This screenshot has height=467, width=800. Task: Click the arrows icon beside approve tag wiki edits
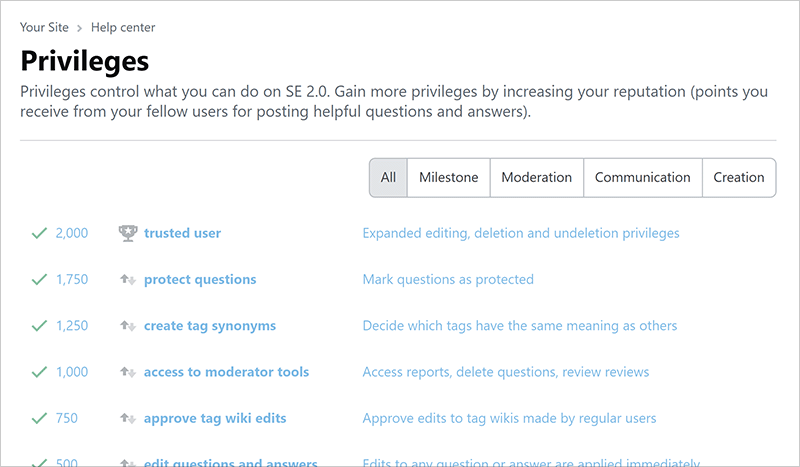pyautogui.click(x=127, y=419)
